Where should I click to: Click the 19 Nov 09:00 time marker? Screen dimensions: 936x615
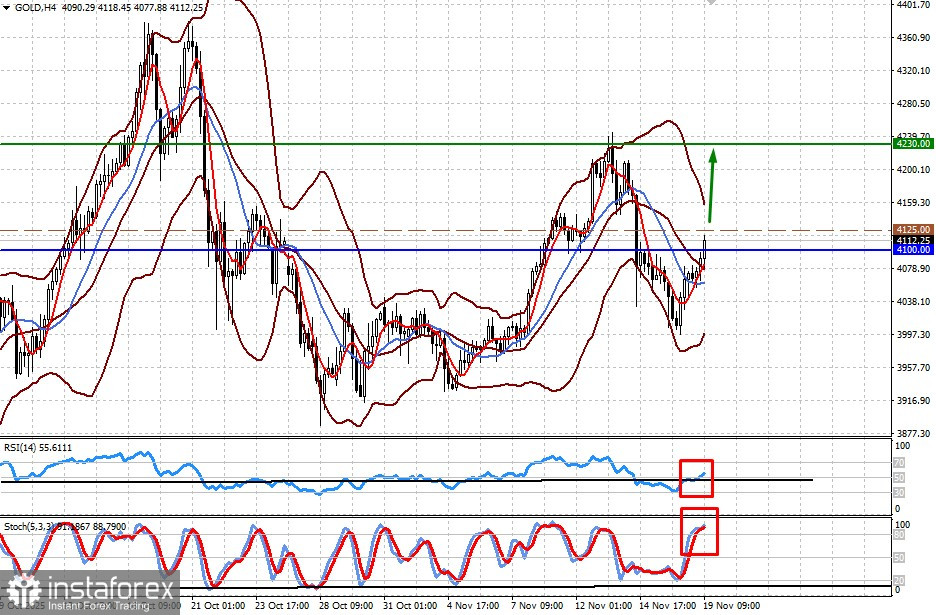732,605
